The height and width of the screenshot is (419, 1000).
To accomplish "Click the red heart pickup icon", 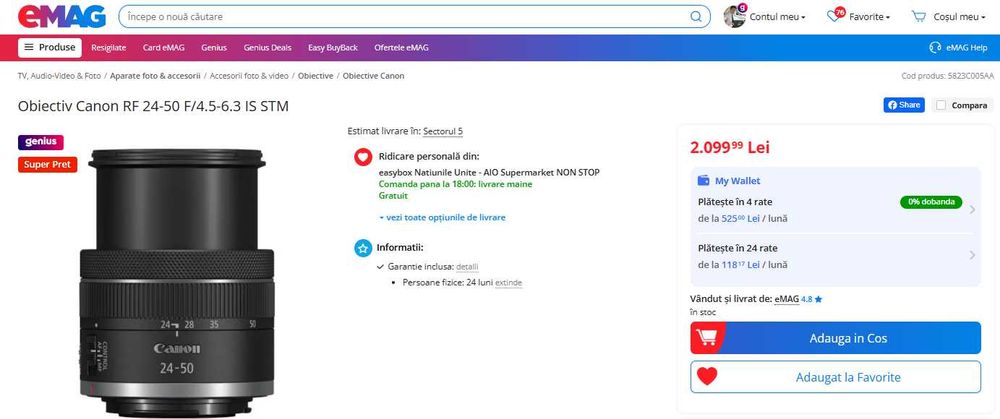I will [x=363, y=157].
